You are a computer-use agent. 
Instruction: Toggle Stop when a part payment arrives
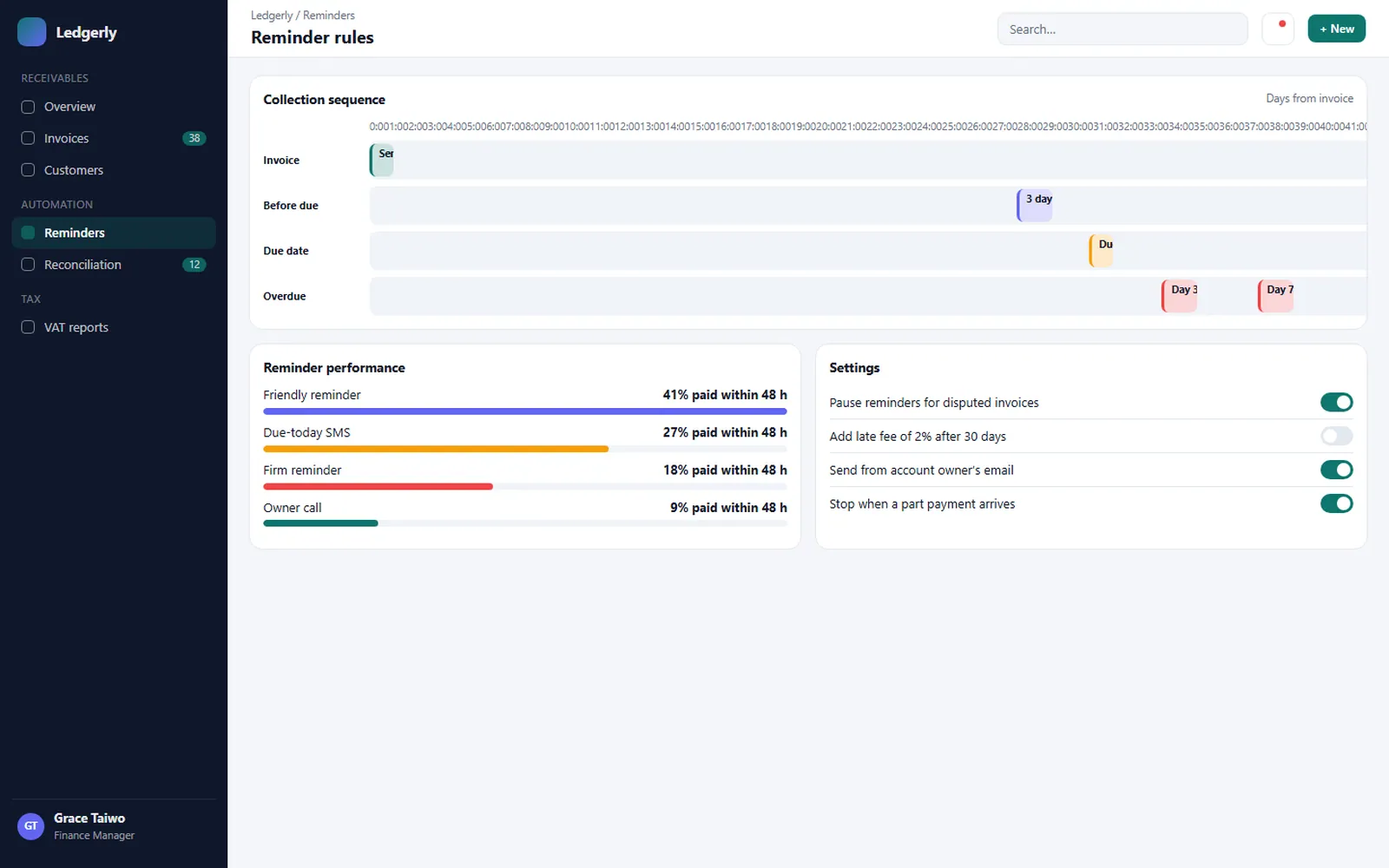click(x=1337, y=503)
